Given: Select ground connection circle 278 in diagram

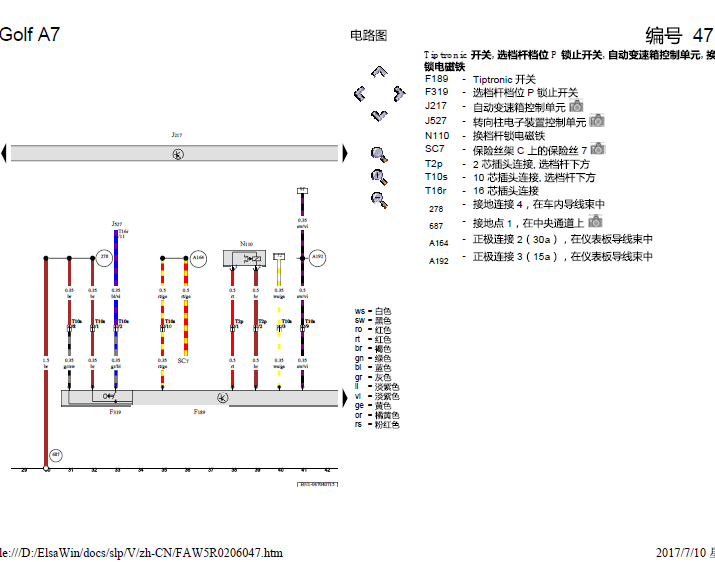Looking at the screenshot, I should (104, 257).
